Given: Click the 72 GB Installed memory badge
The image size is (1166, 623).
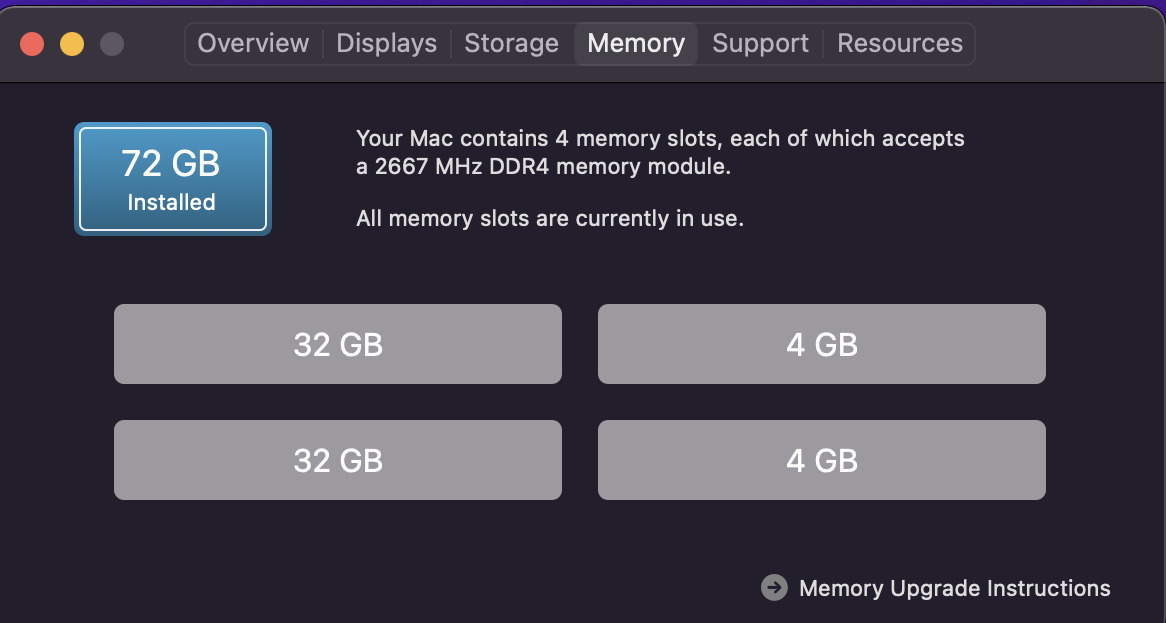Looking at the screenshot, I should click(172, 179).
